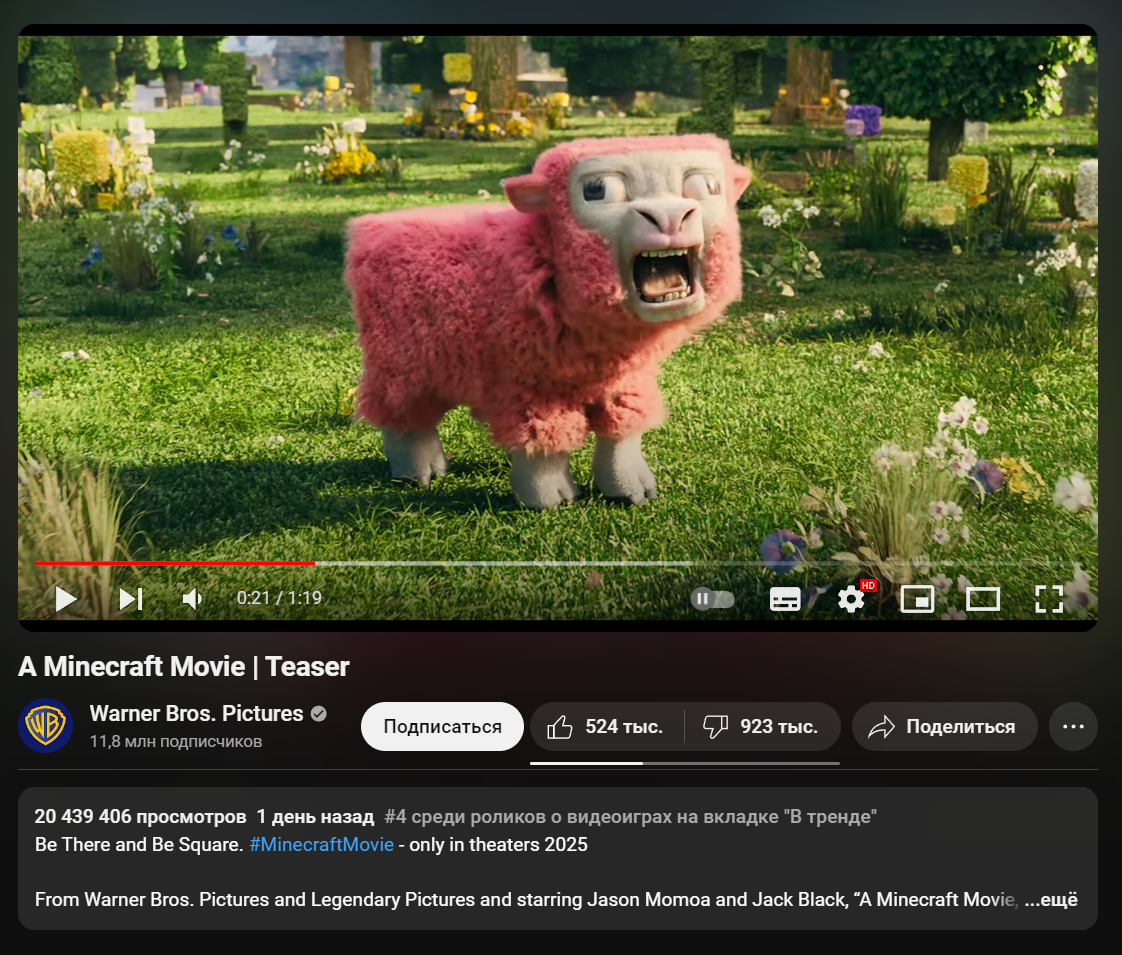Enter fullscreen mode
This screenshot has height=955, width=1122.
1049,599
